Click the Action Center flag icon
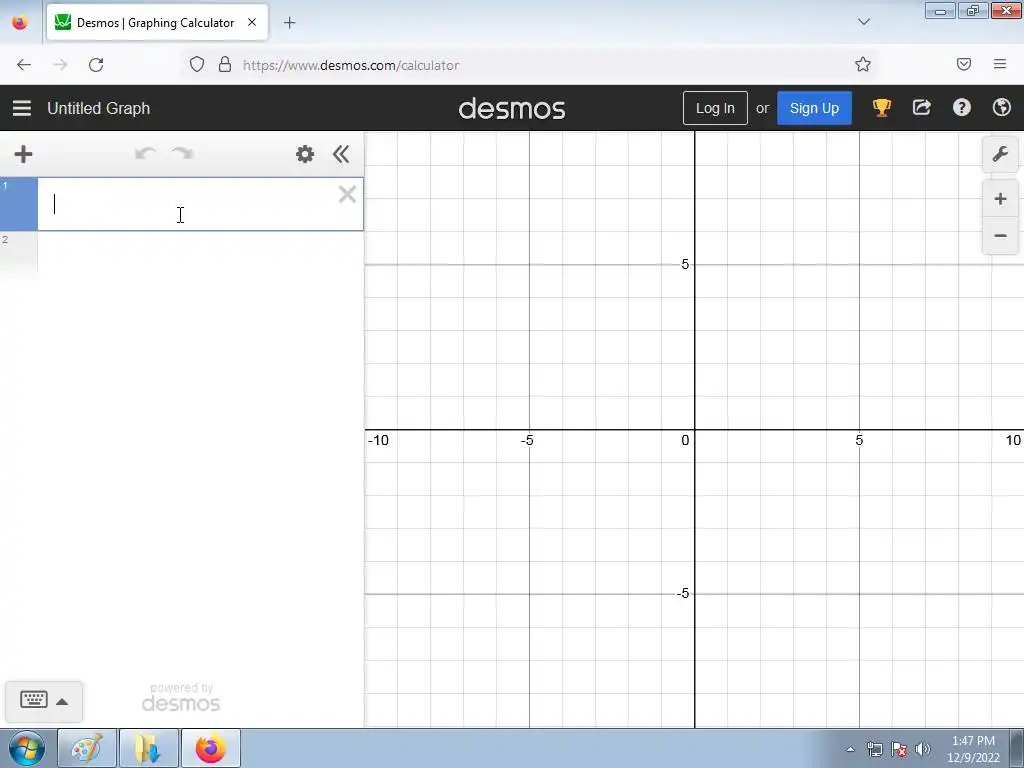 899,749
